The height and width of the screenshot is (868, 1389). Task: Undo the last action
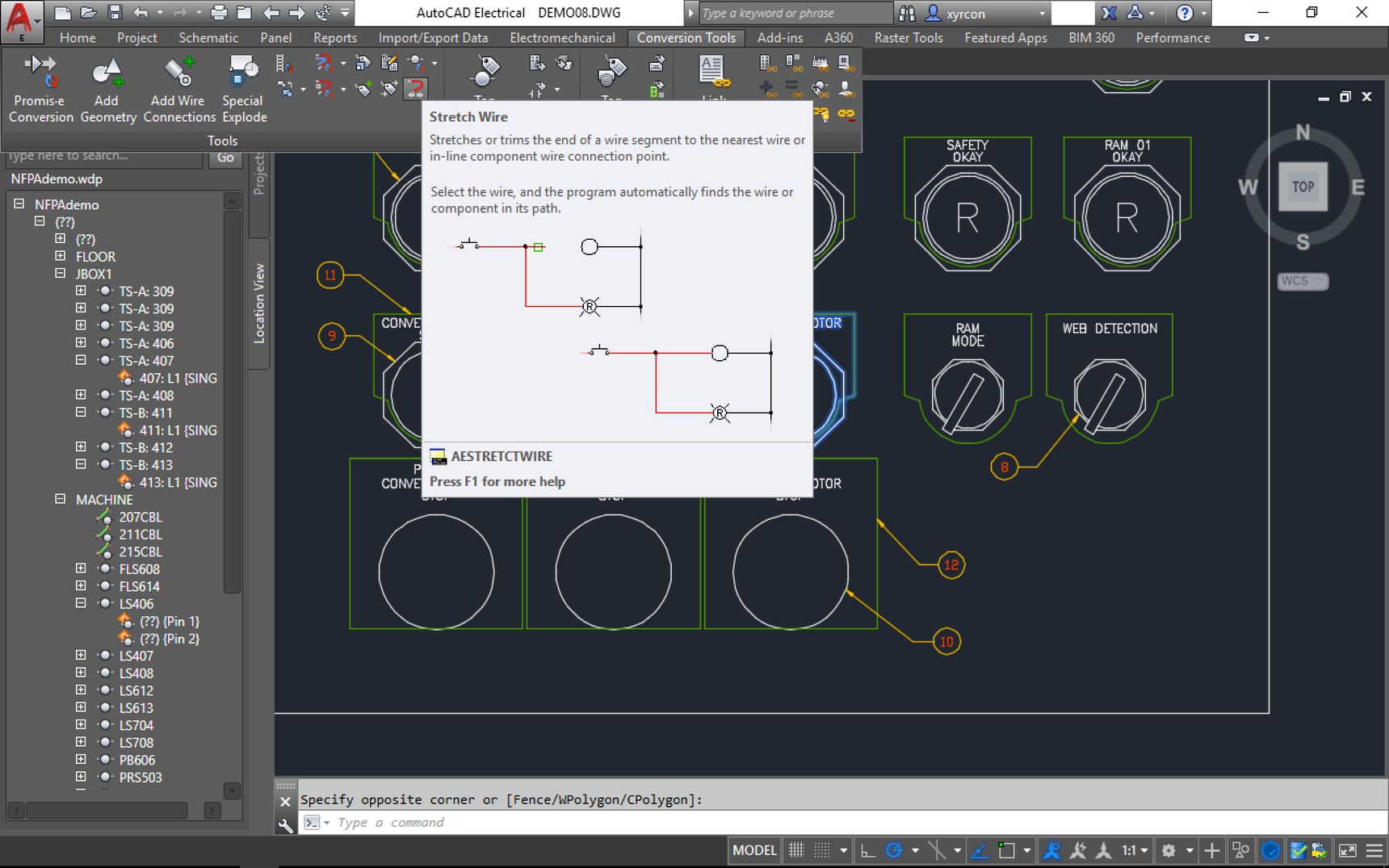pos(141,13)
